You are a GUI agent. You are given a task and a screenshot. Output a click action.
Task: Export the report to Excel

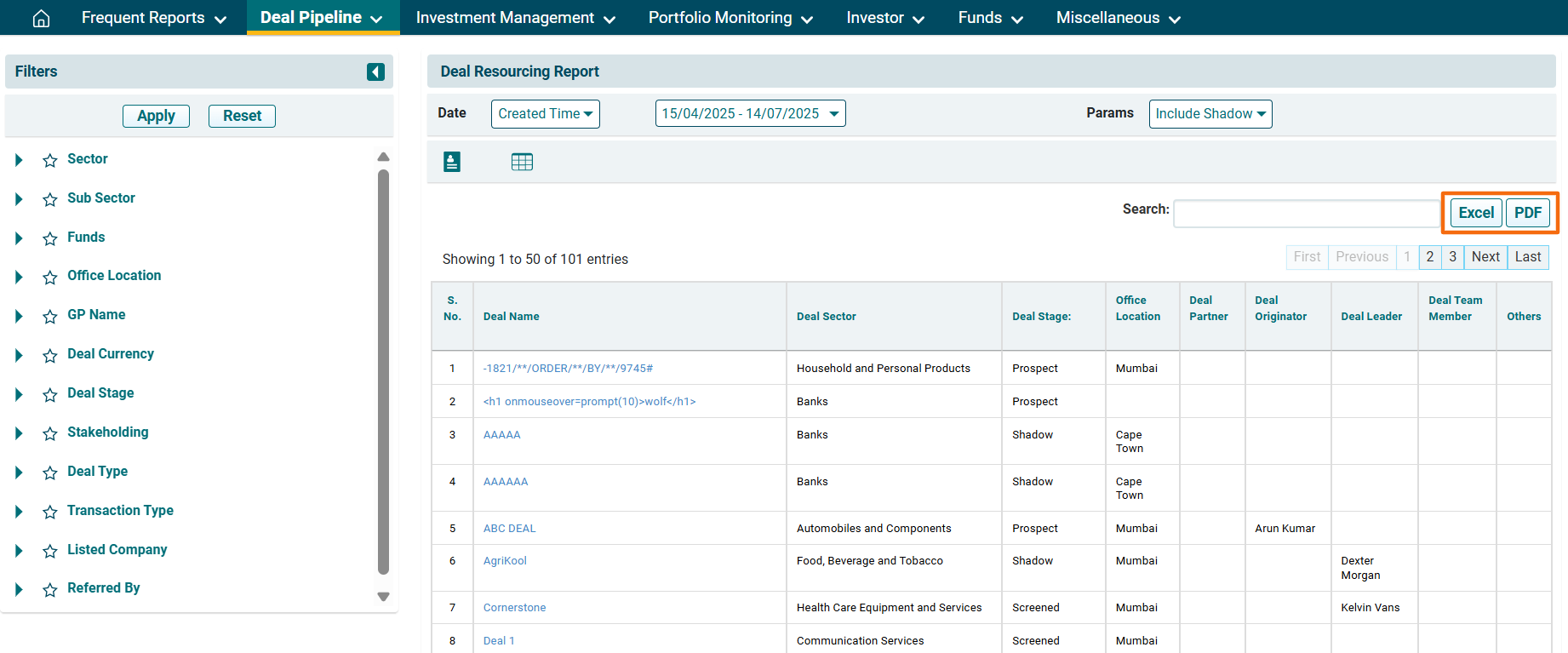click(1475, 213)
